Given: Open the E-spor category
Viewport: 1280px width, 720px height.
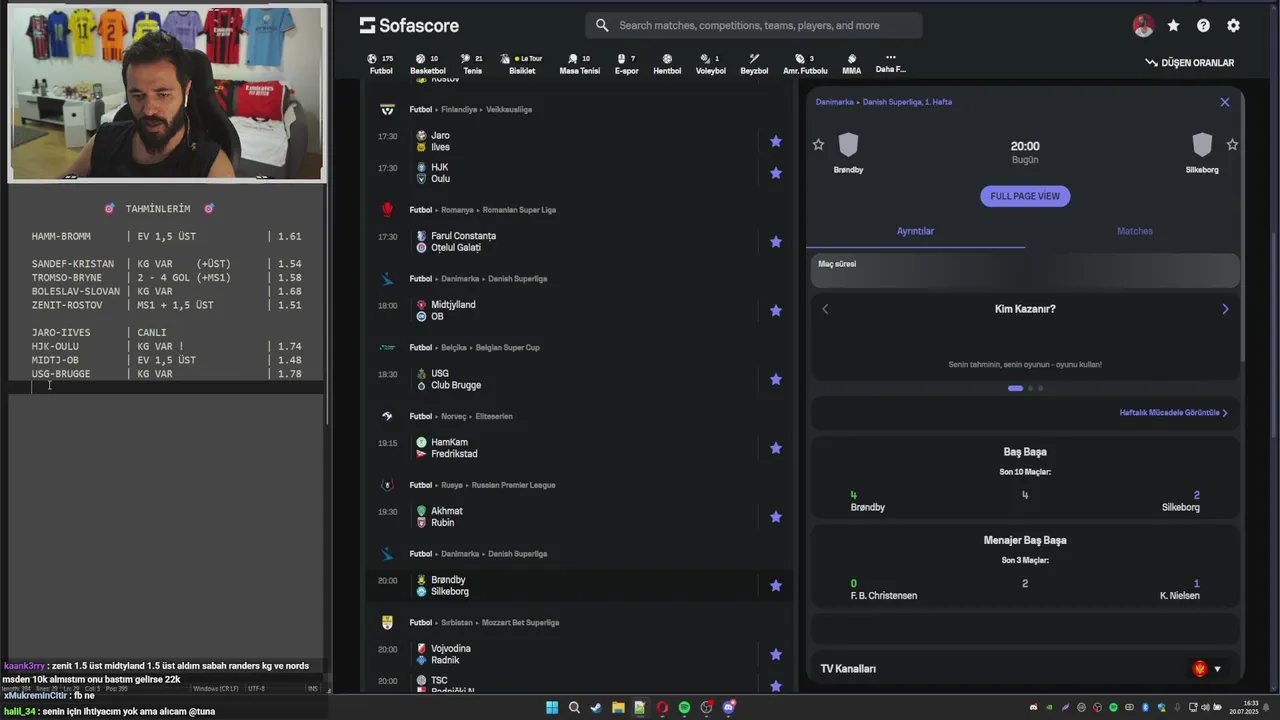Looking at the screenshot, I should (x=626, y=64).
